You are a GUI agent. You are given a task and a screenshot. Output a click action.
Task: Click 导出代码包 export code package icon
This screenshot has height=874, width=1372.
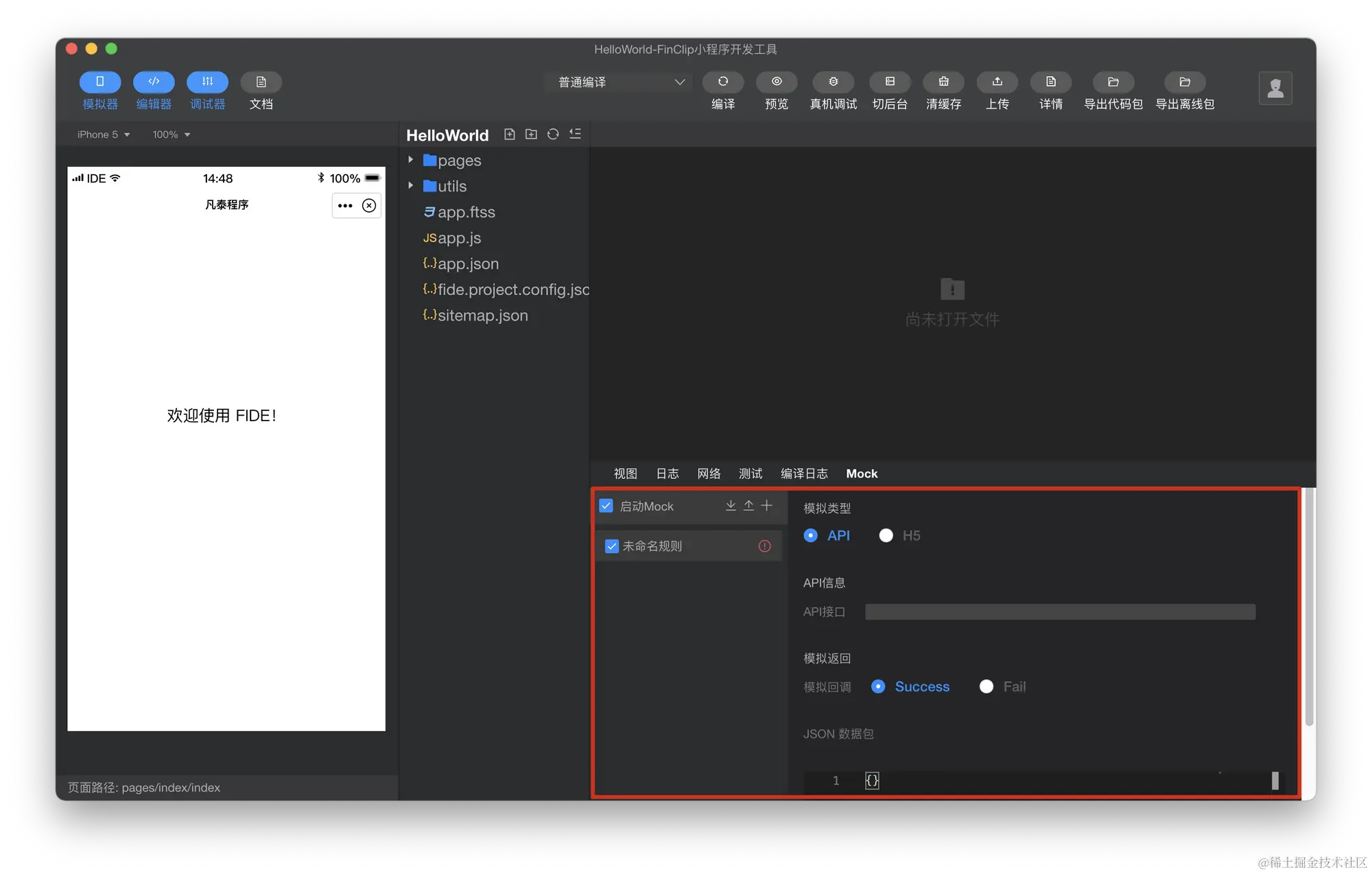pos(1113,82)
